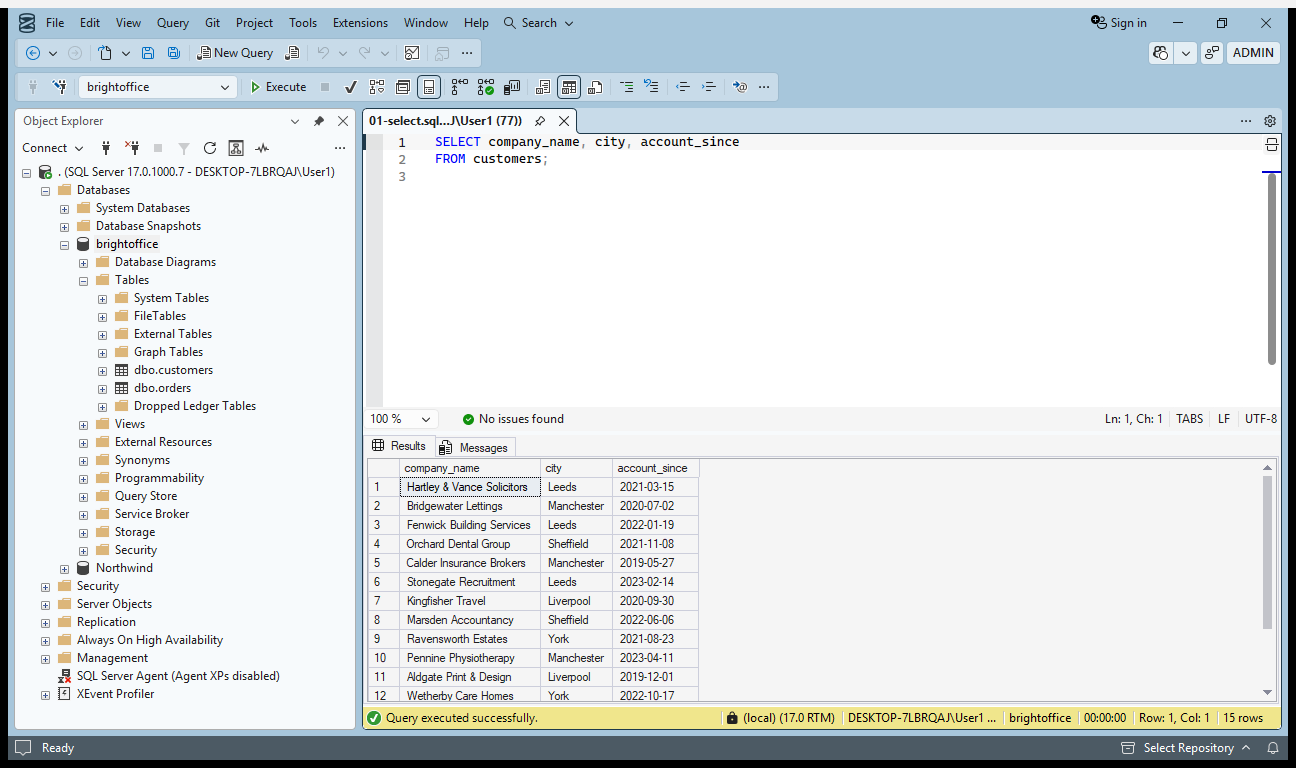Expand the dbo.orders table node

(102, 388)
